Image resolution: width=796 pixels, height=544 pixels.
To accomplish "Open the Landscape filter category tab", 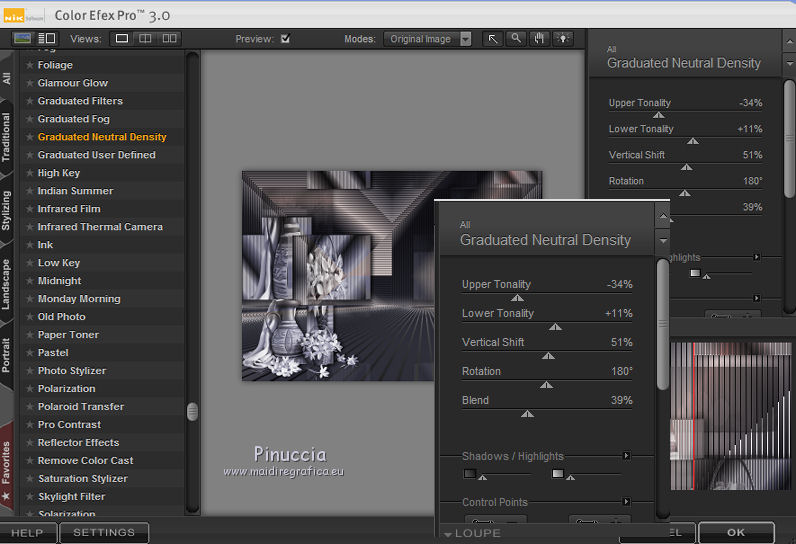I will [7, 283].
